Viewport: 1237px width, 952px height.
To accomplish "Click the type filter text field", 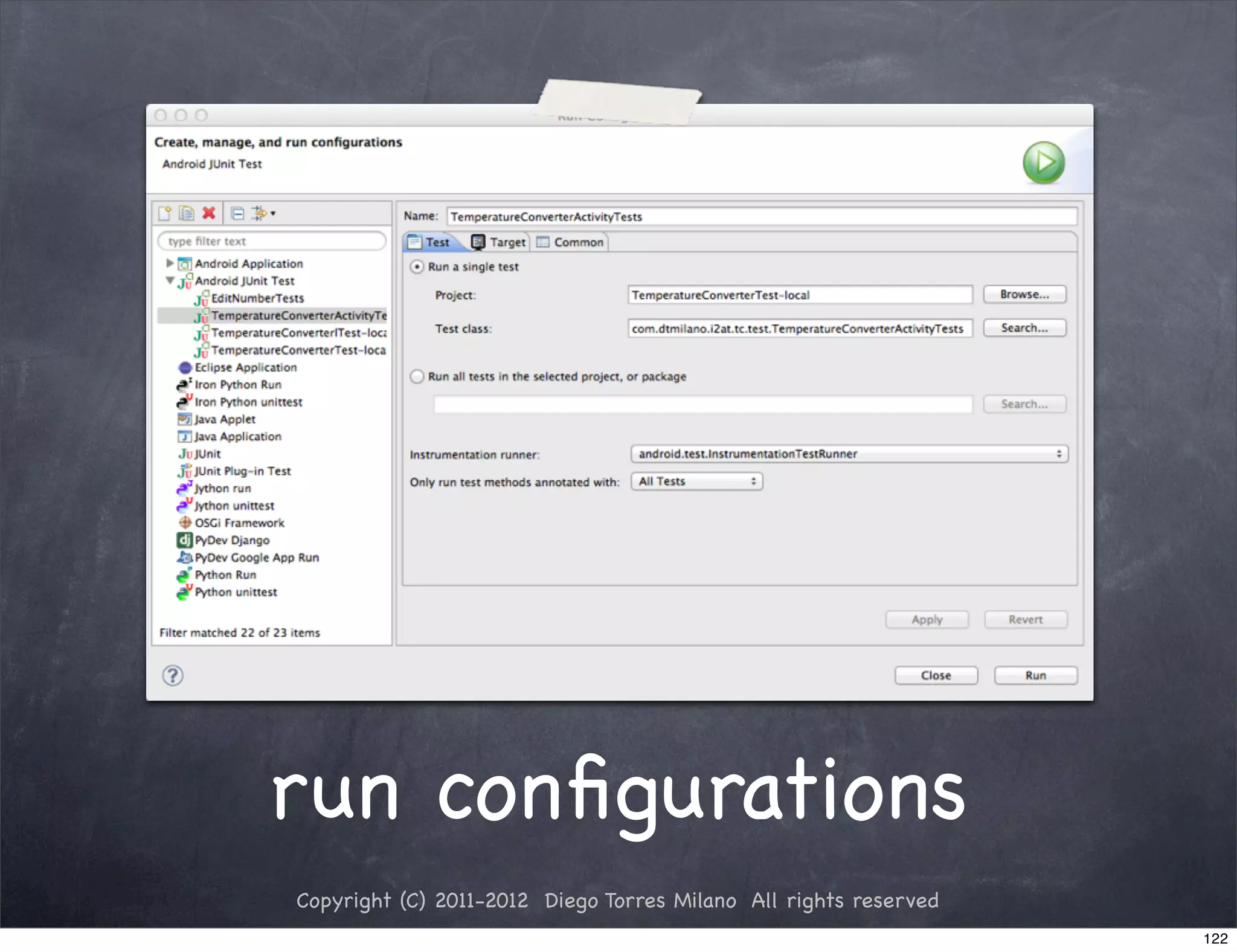I will tap(272, 241).
